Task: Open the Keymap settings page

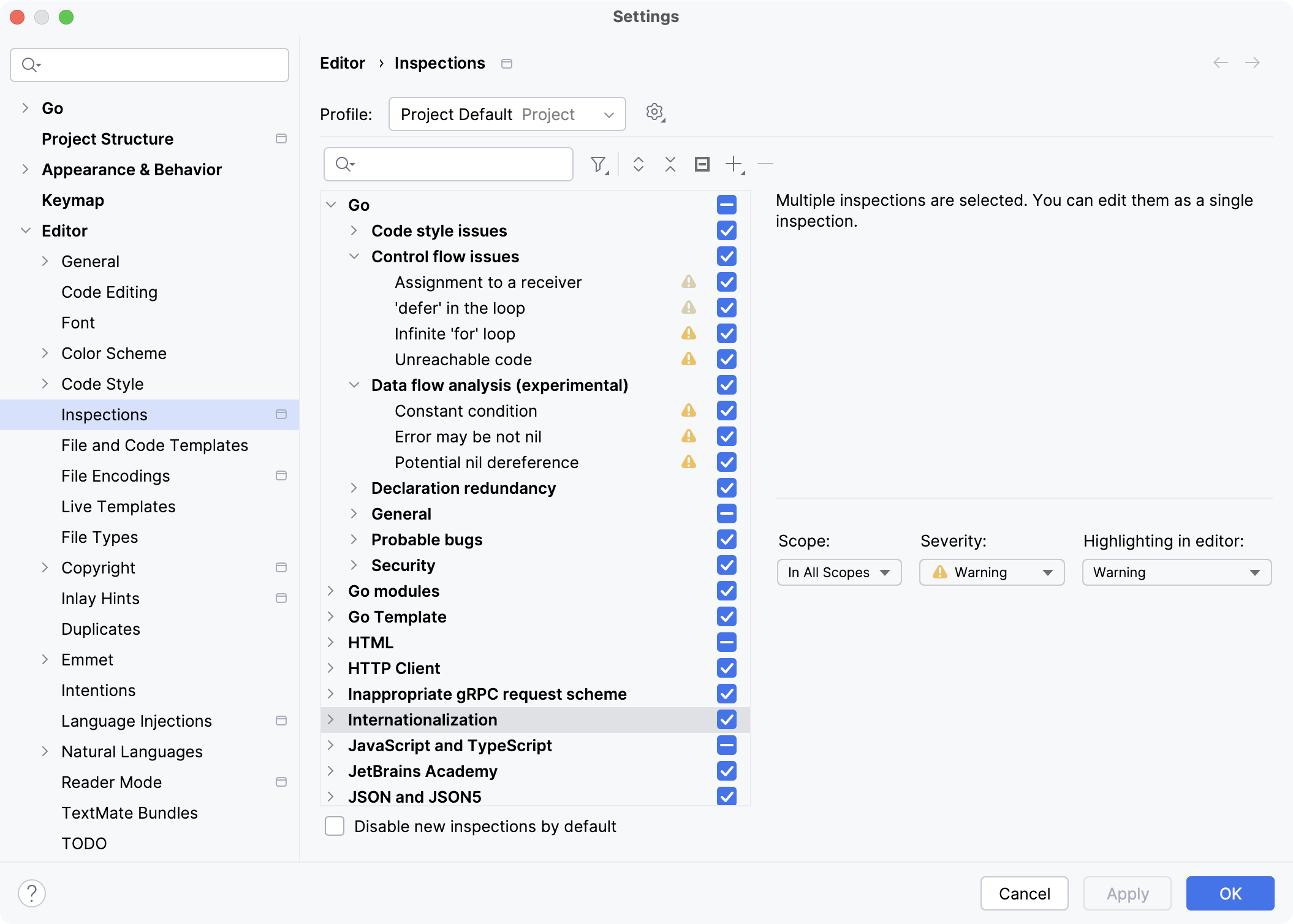Action: click(x=72, y=200)
